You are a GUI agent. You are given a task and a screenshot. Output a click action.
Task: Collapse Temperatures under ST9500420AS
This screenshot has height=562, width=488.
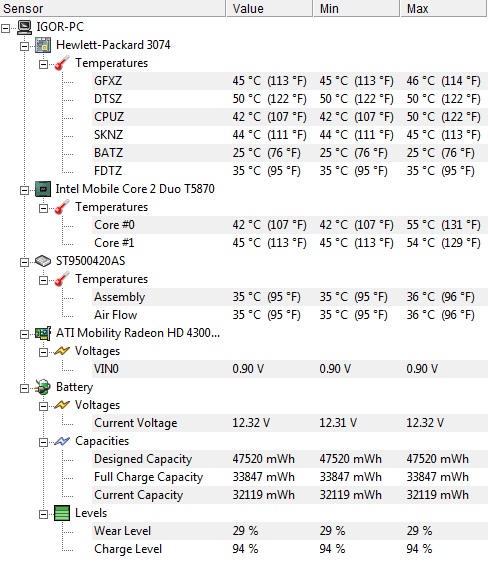pos(43,280)
